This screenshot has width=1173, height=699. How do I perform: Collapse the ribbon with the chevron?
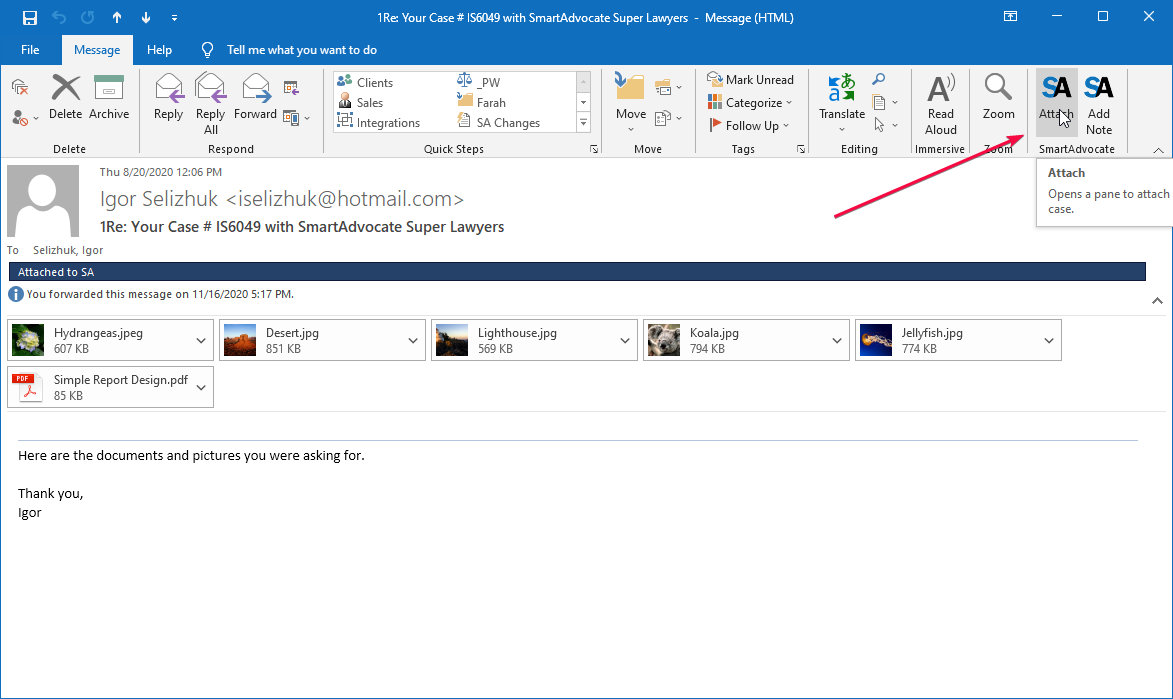coord(1158,150)
